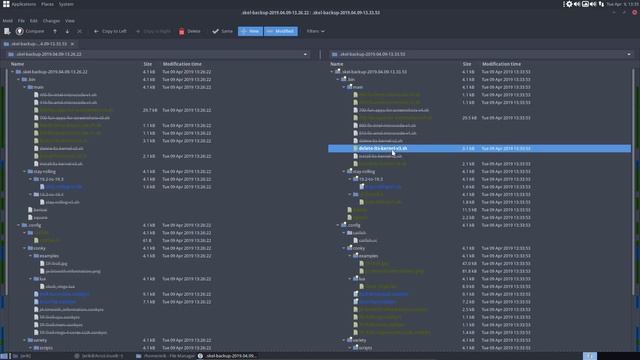Screen dimensions: 640x360
Task: Select scripts folder in left pane
Action: pyautogui.click(x=46, y=348)
